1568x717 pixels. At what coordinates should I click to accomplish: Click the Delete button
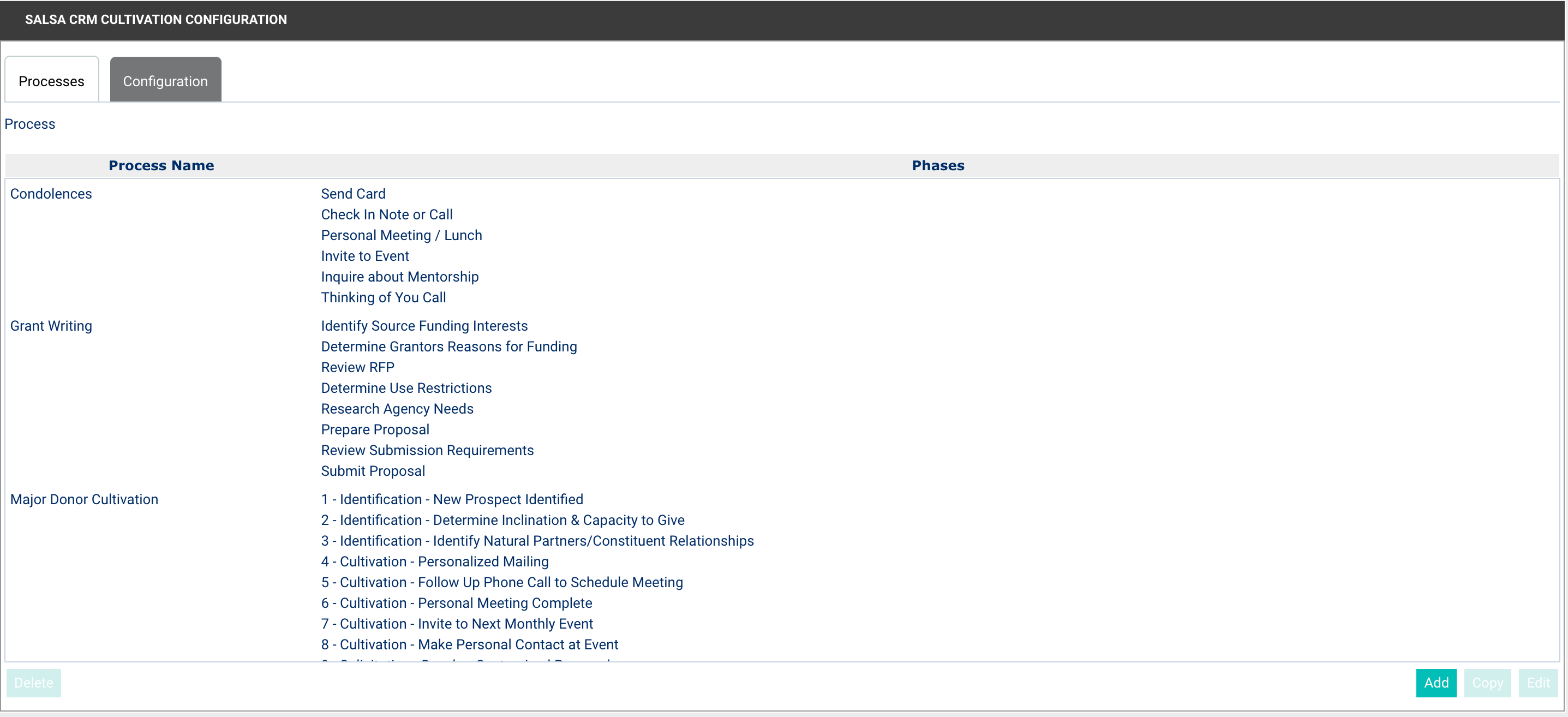pos(33,683)
